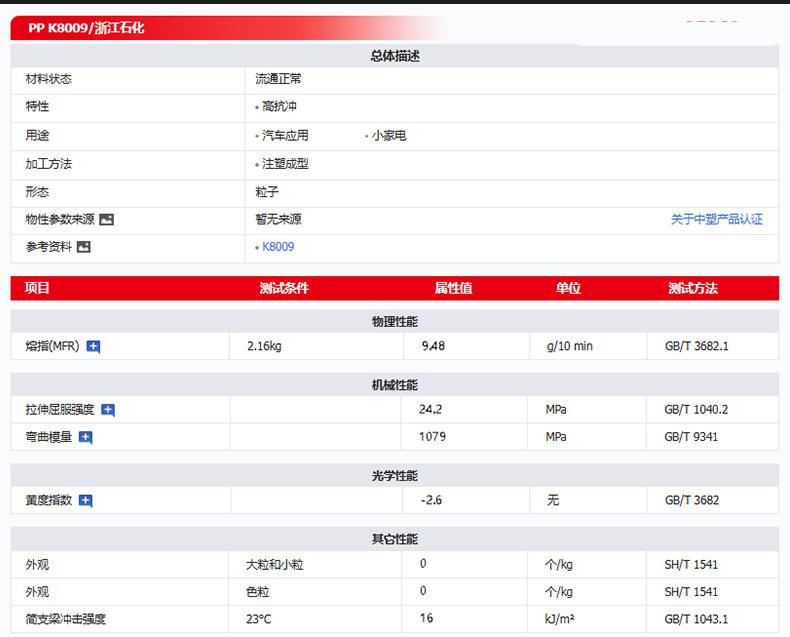This screenshot has height=637, width=790.
Task: Open the K8009 reference document link
Action: (278, 247)
